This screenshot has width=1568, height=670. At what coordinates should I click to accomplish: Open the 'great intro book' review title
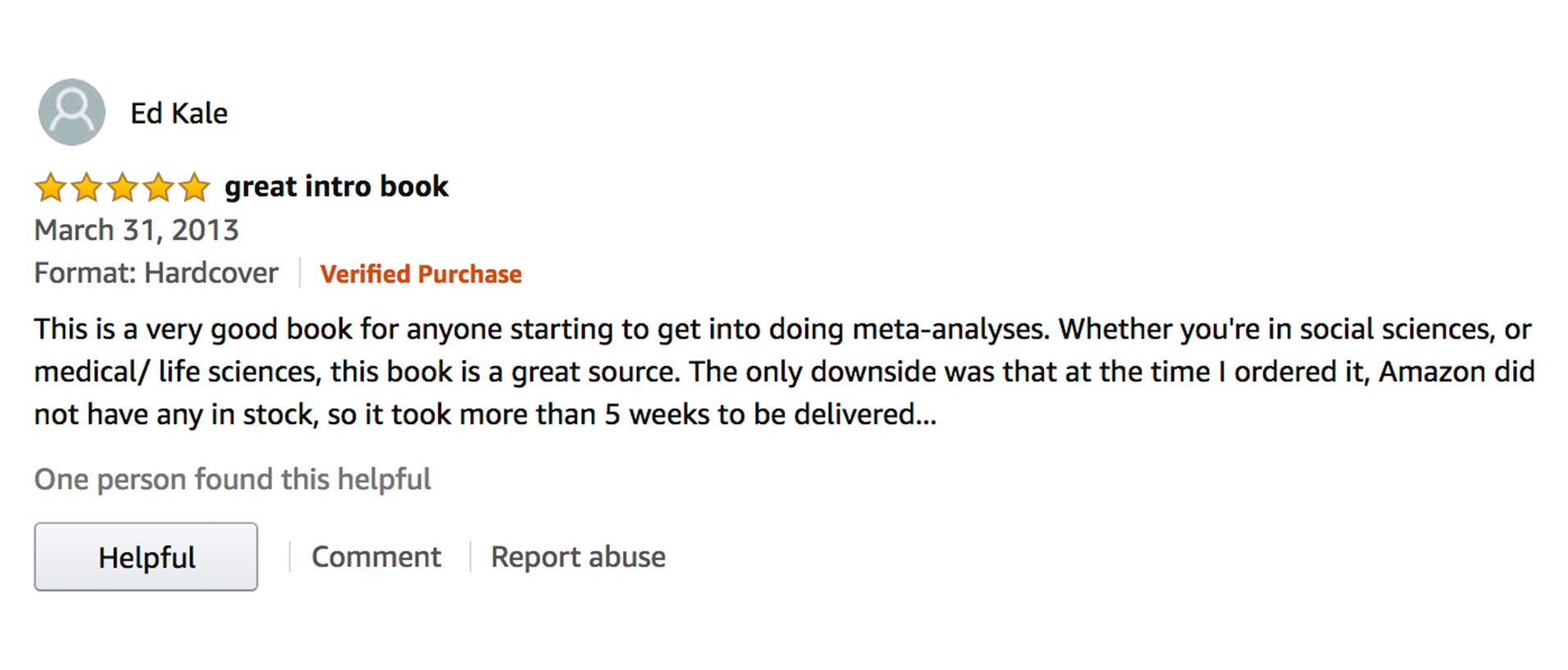point(336,187)
